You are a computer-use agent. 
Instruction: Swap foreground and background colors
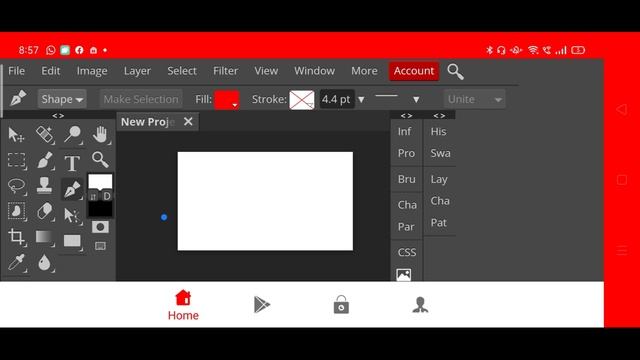[93, 196]
